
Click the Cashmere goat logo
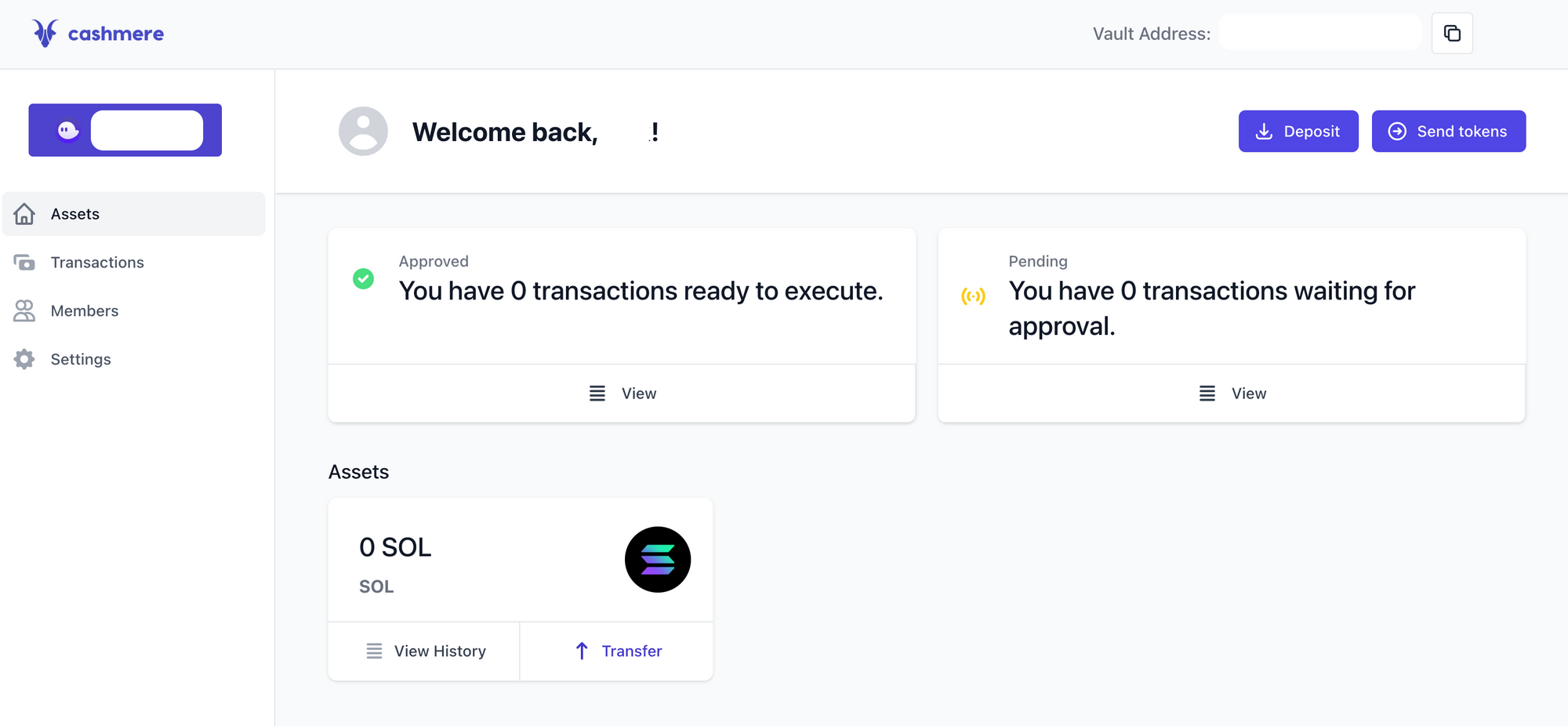tap(45, 33)
